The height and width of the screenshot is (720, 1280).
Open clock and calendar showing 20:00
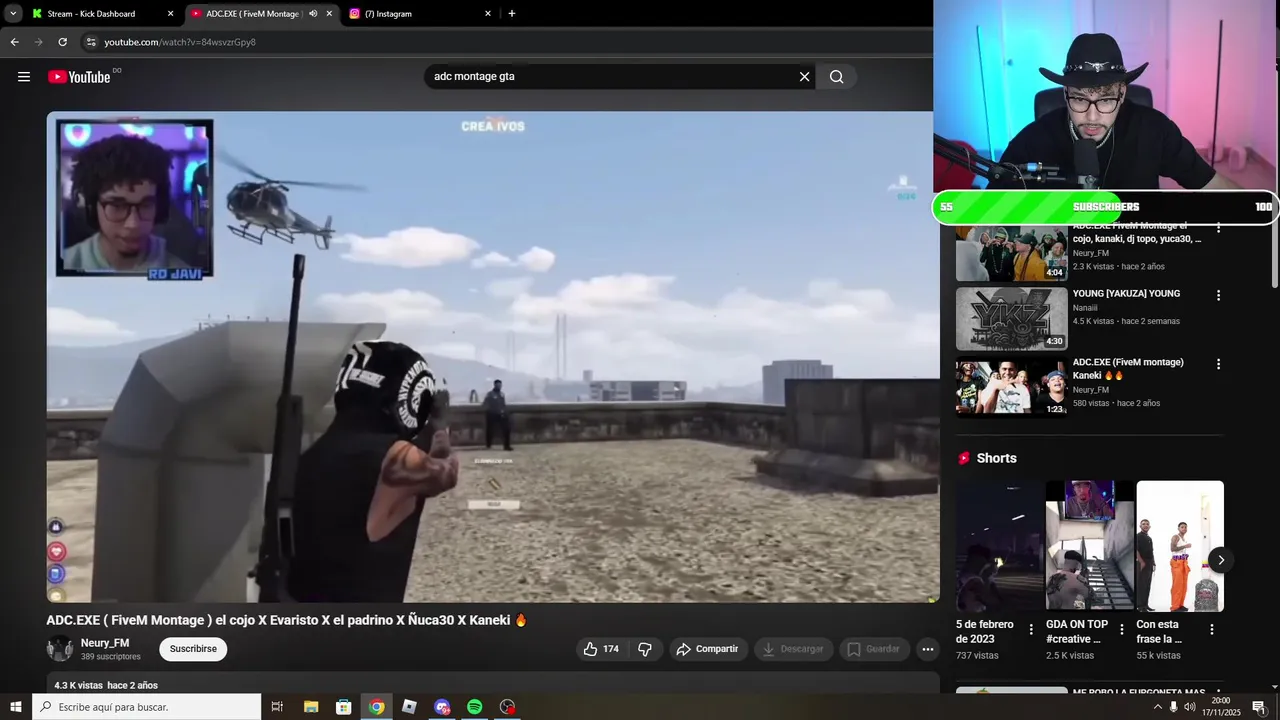click(x=1221, y=707)
